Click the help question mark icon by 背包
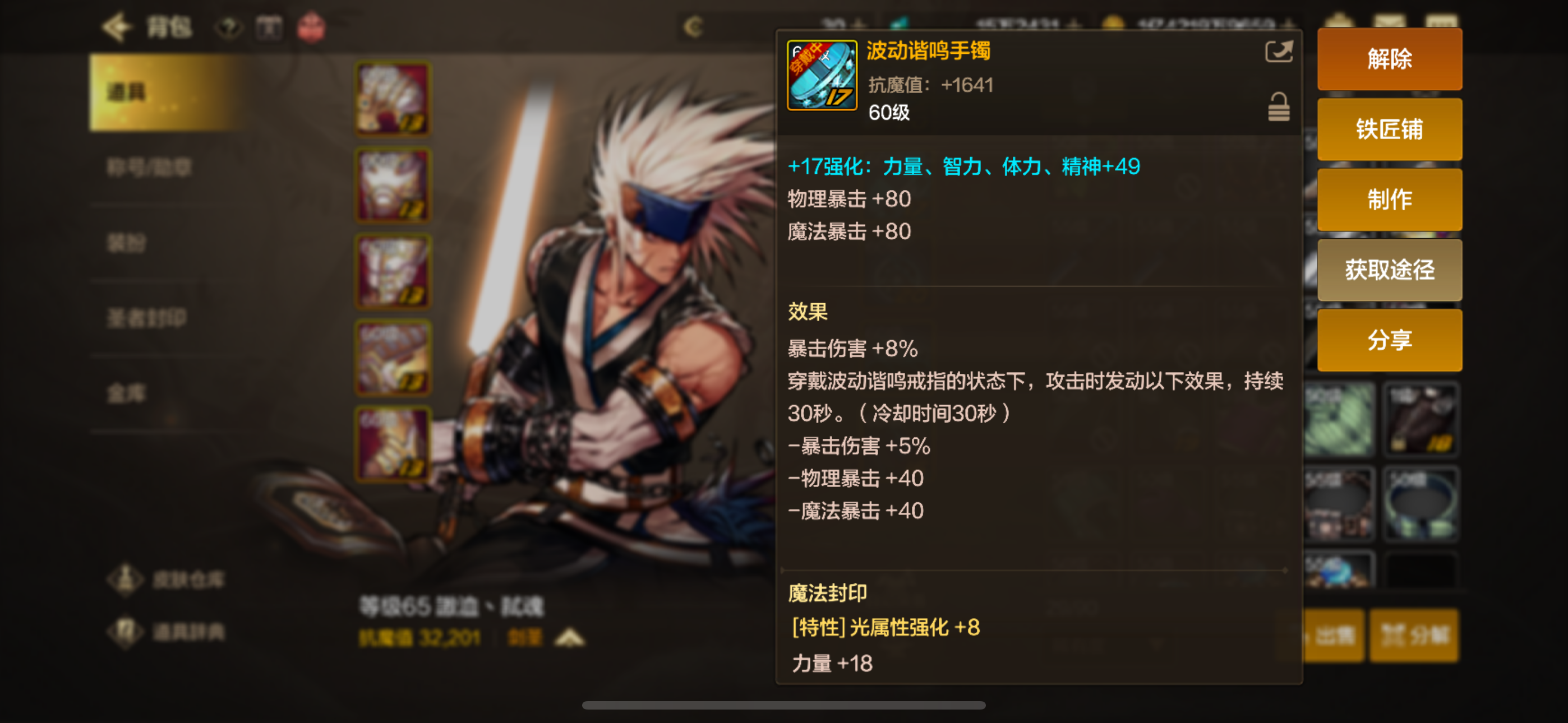 (x=229, y=27)
